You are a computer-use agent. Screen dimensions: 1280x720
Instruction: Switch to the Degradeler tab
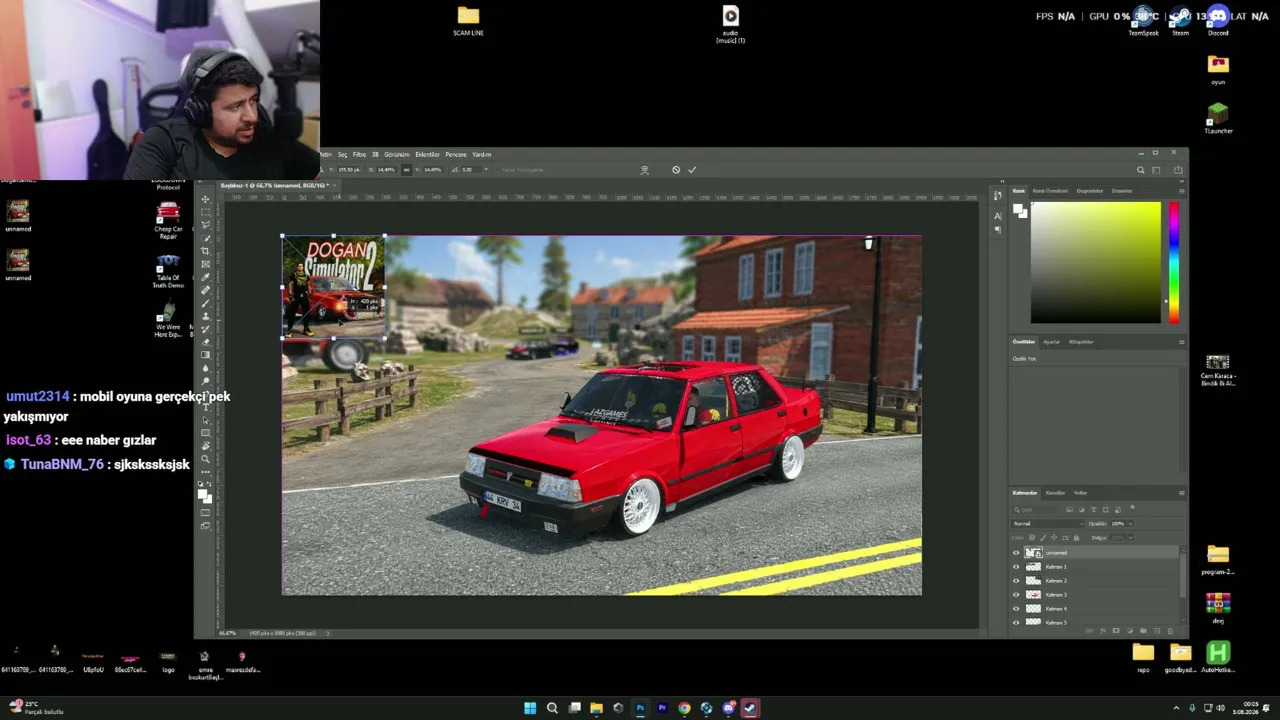pyautogui.click(x=1090, y=191)
